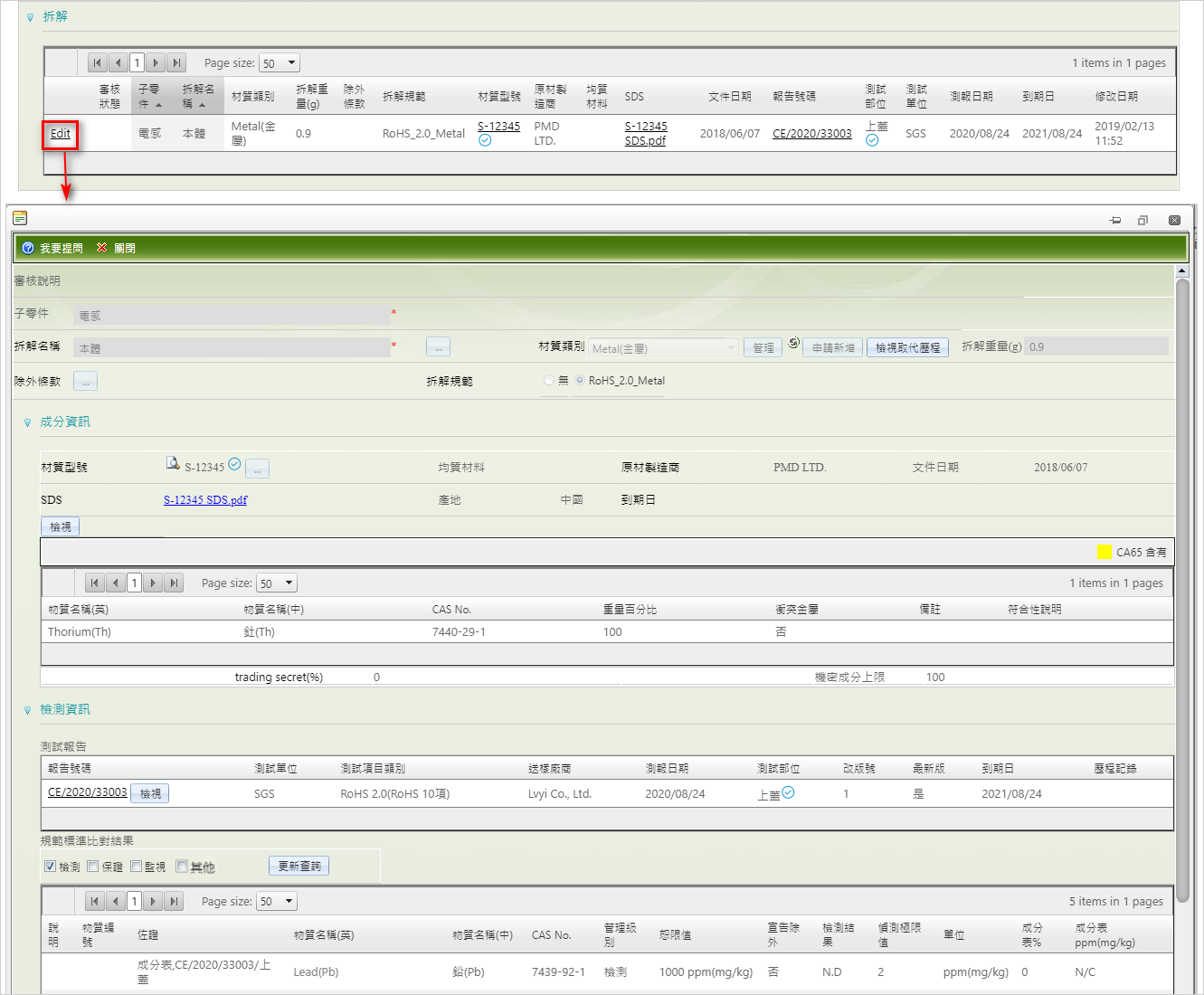Click 更新查詢 button
Screen dimensions: 1204x995
299,866
